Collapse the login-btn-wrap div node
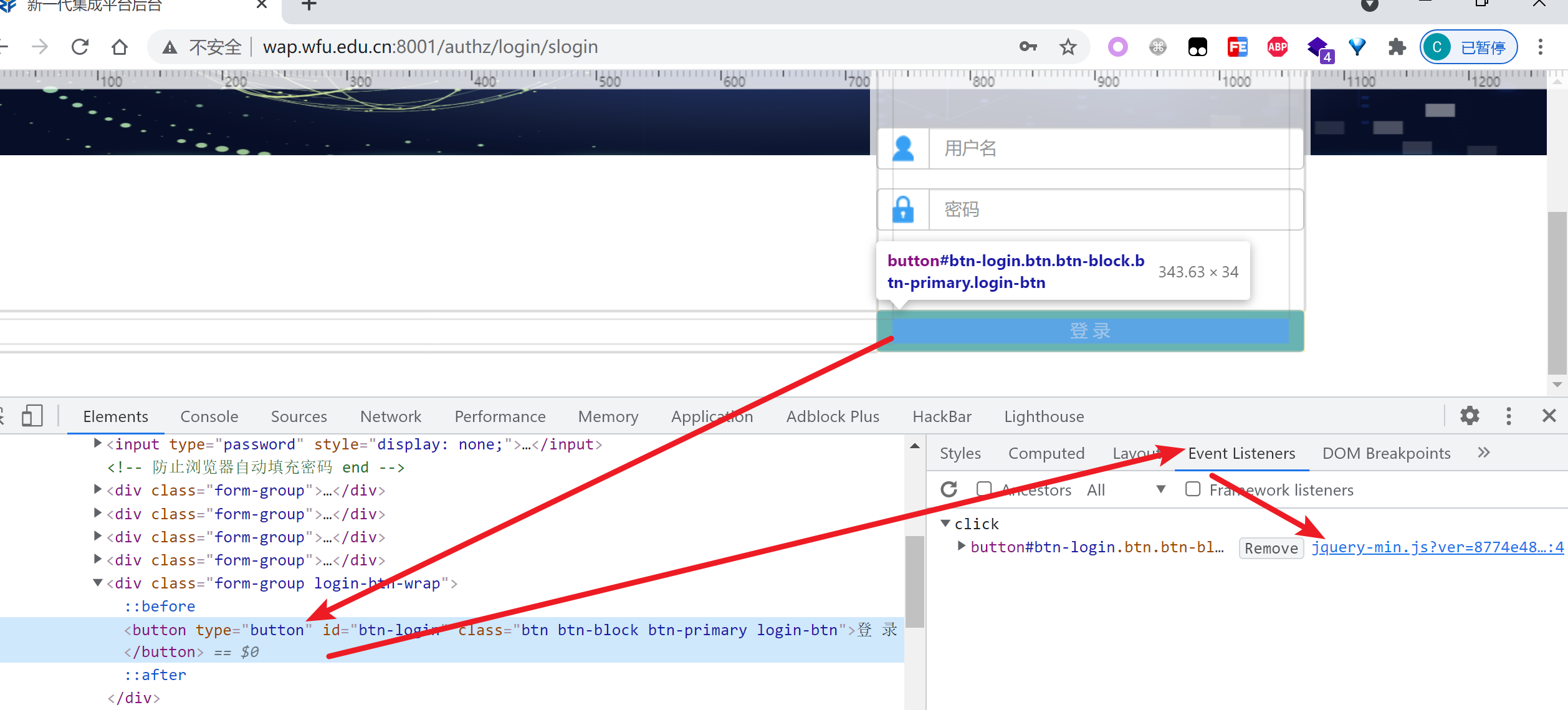 coord(98,583)
